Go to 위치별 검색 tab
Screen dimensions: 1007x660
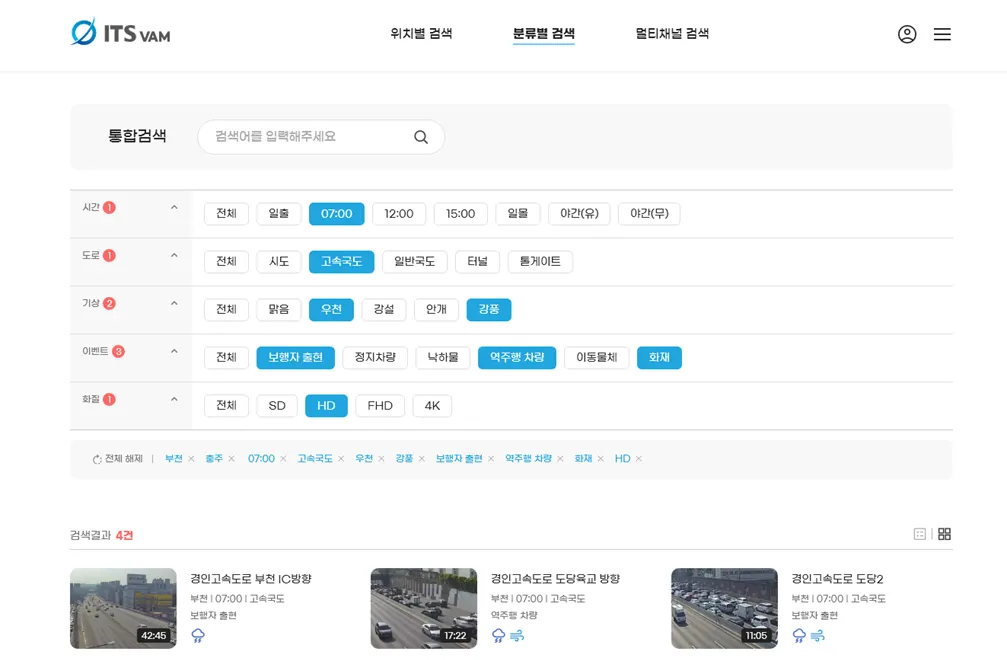421,33
